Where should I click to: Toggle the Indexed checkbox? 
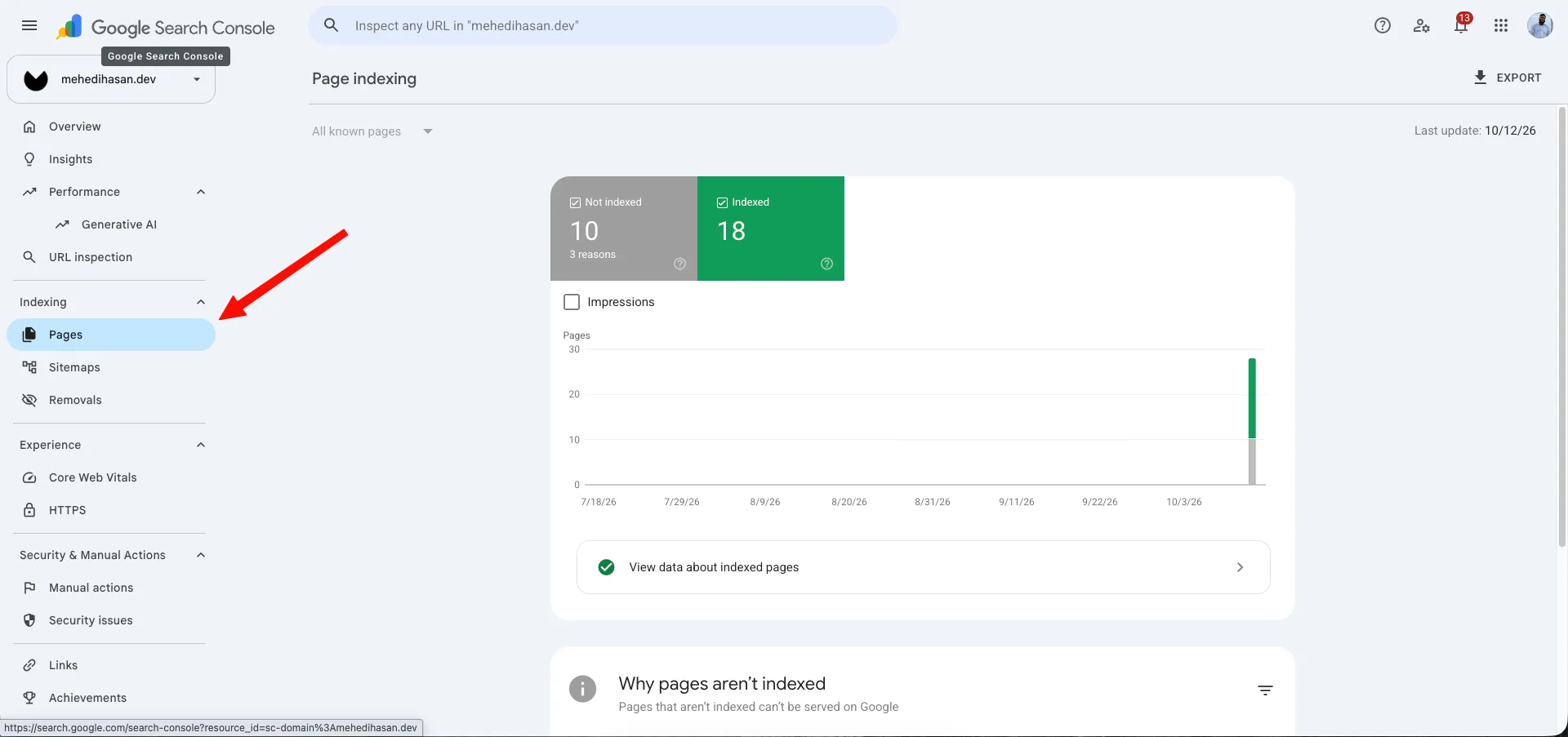pyautogui.click(x=722, y=202)
